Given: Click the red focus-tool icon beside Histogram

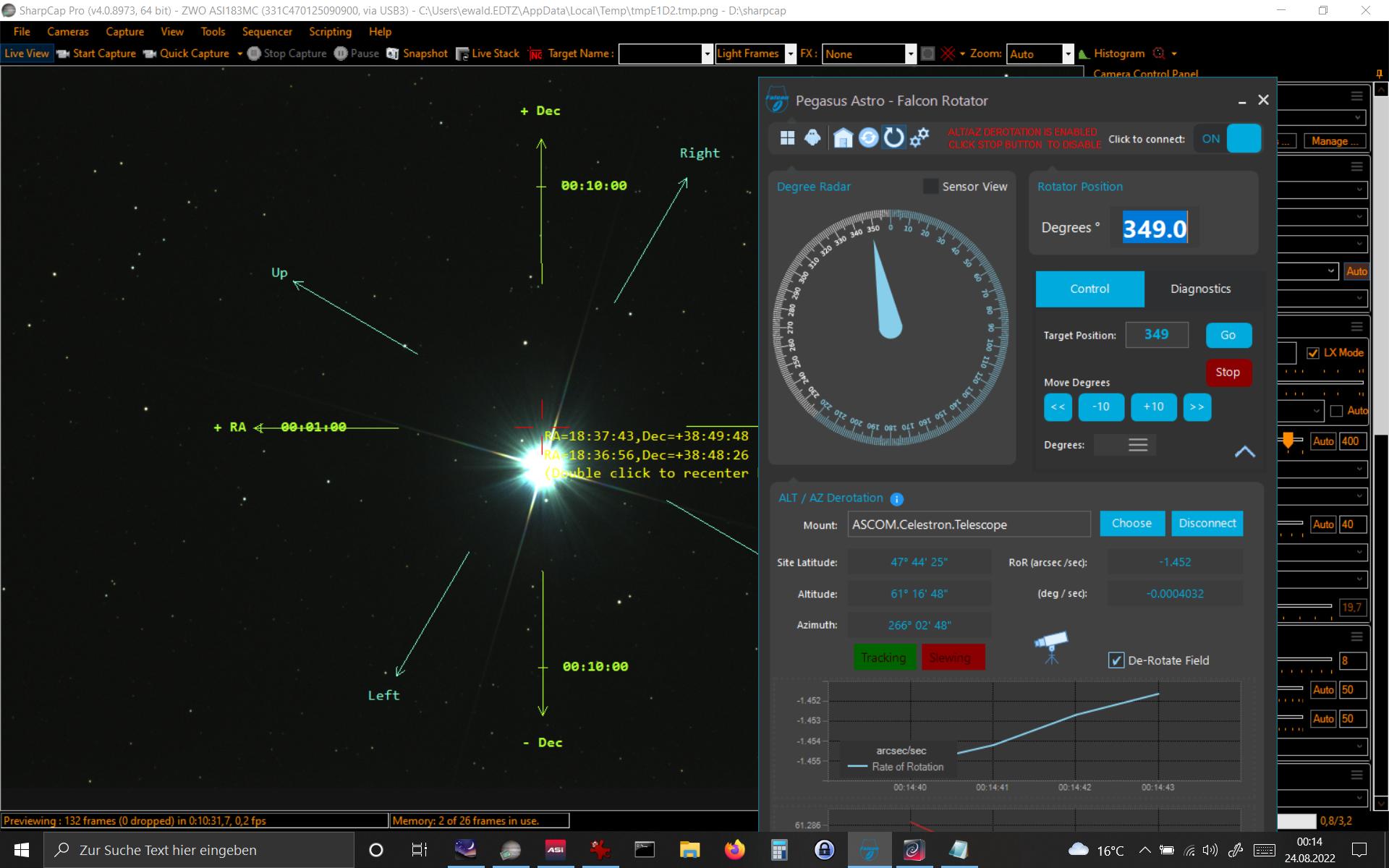Looking at the screenshot, I should 1159,54.
